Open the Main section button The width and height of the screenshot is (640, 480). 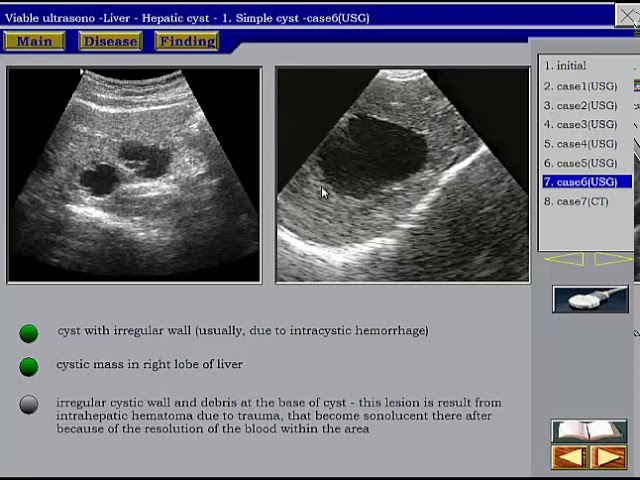tap(34, 41)
